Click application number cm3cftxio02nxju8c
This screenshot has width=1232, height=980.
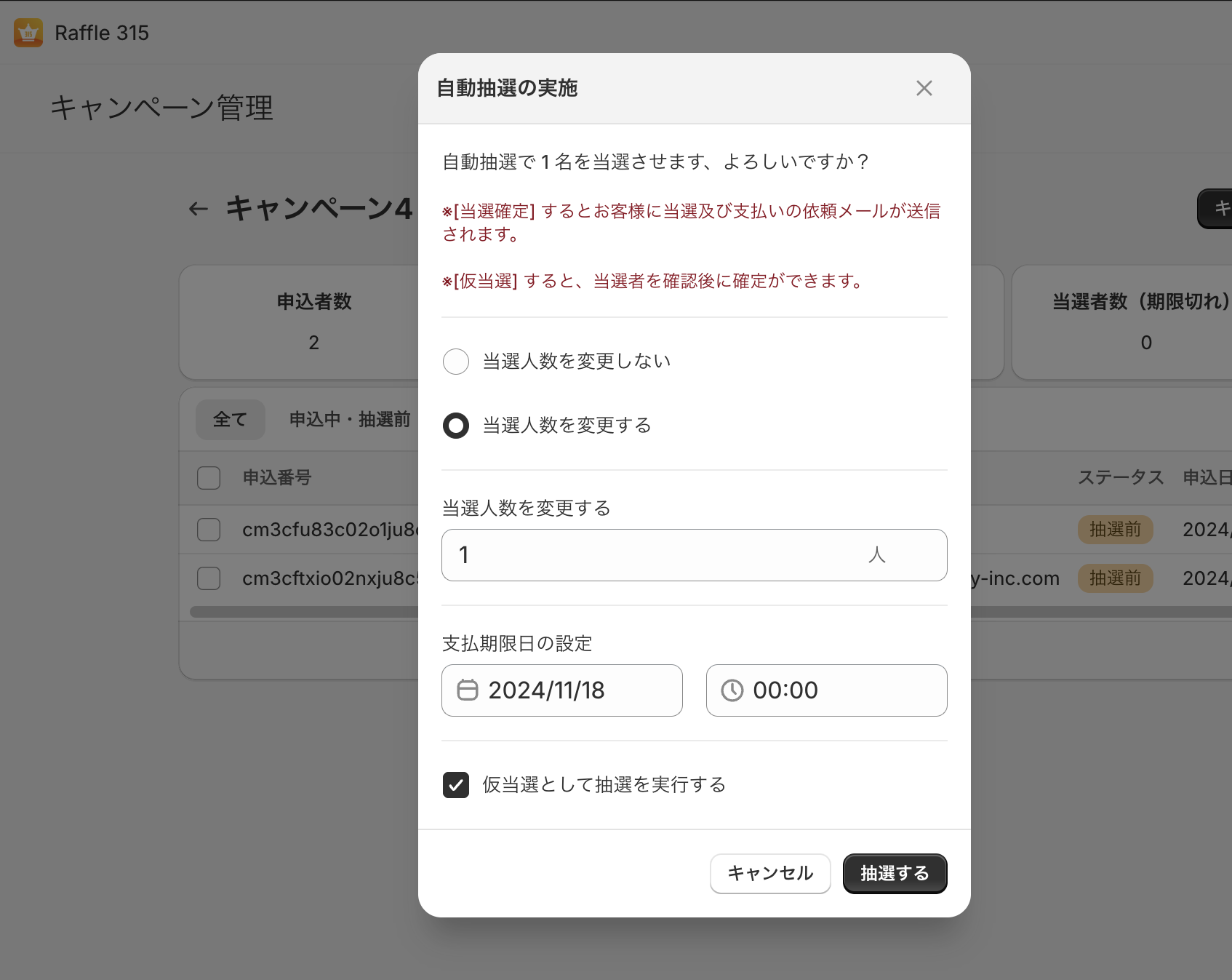coord(330,578)
